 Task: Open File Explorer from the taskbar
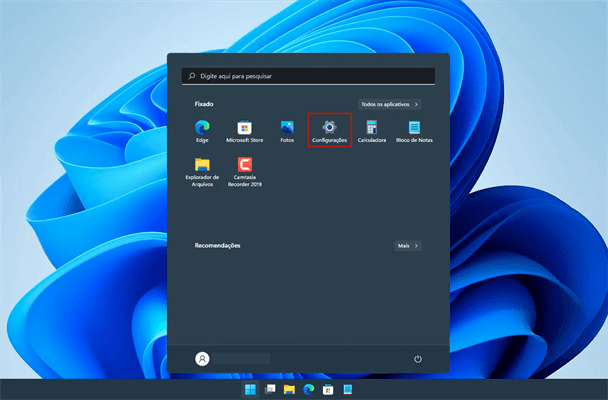click(289, 389)
